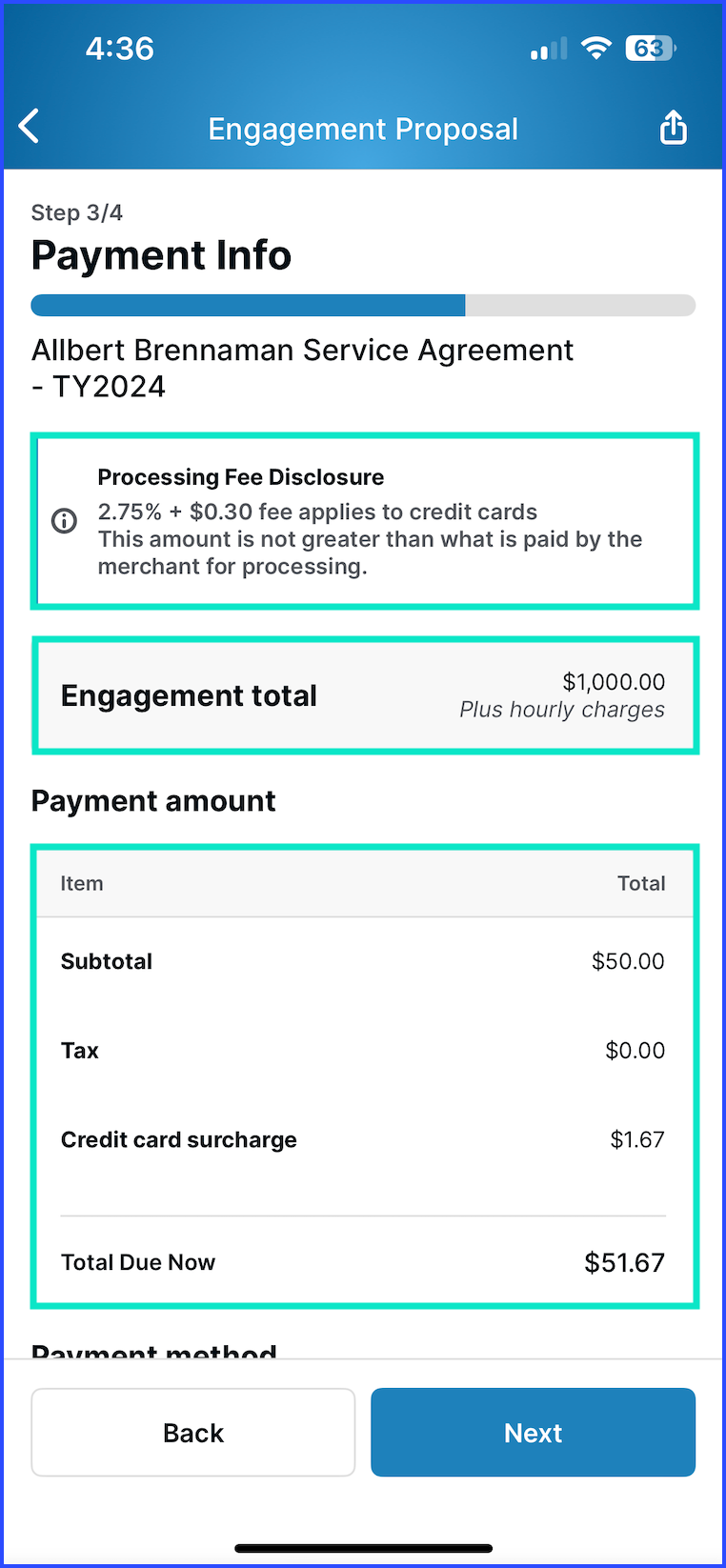Tap the info icon in fee disclosure

(x=64, y=521)
